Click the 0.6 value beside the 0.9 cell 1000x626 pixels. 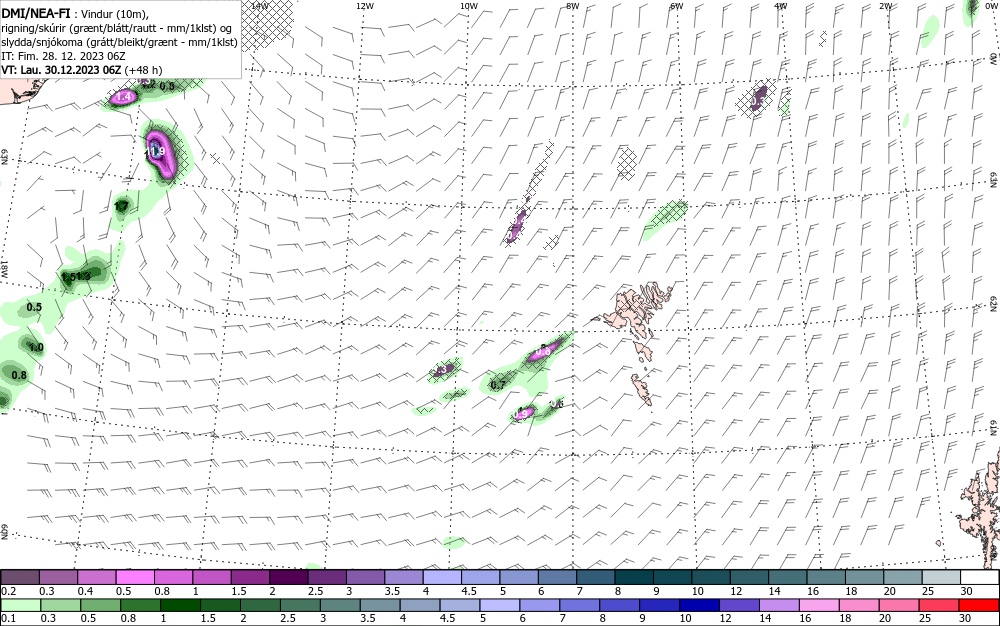tap(556, 404)
